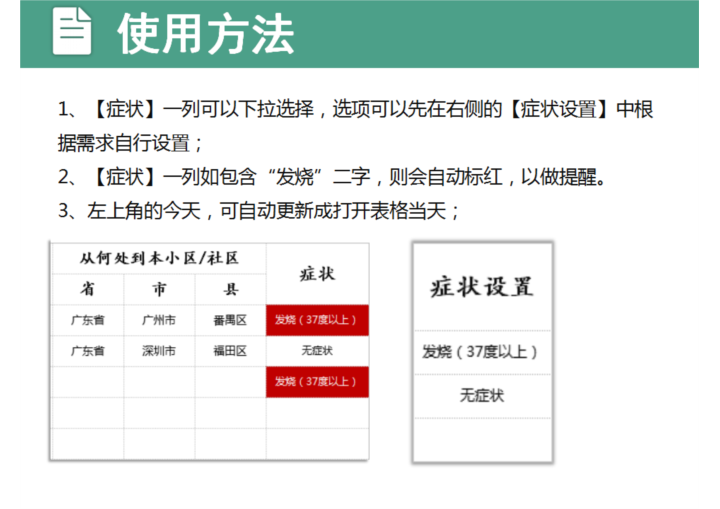Open the red 发烧 symptom cell in the 番禺区 row
The height and width of the screenshot is (509, 720).
(317, 321)
